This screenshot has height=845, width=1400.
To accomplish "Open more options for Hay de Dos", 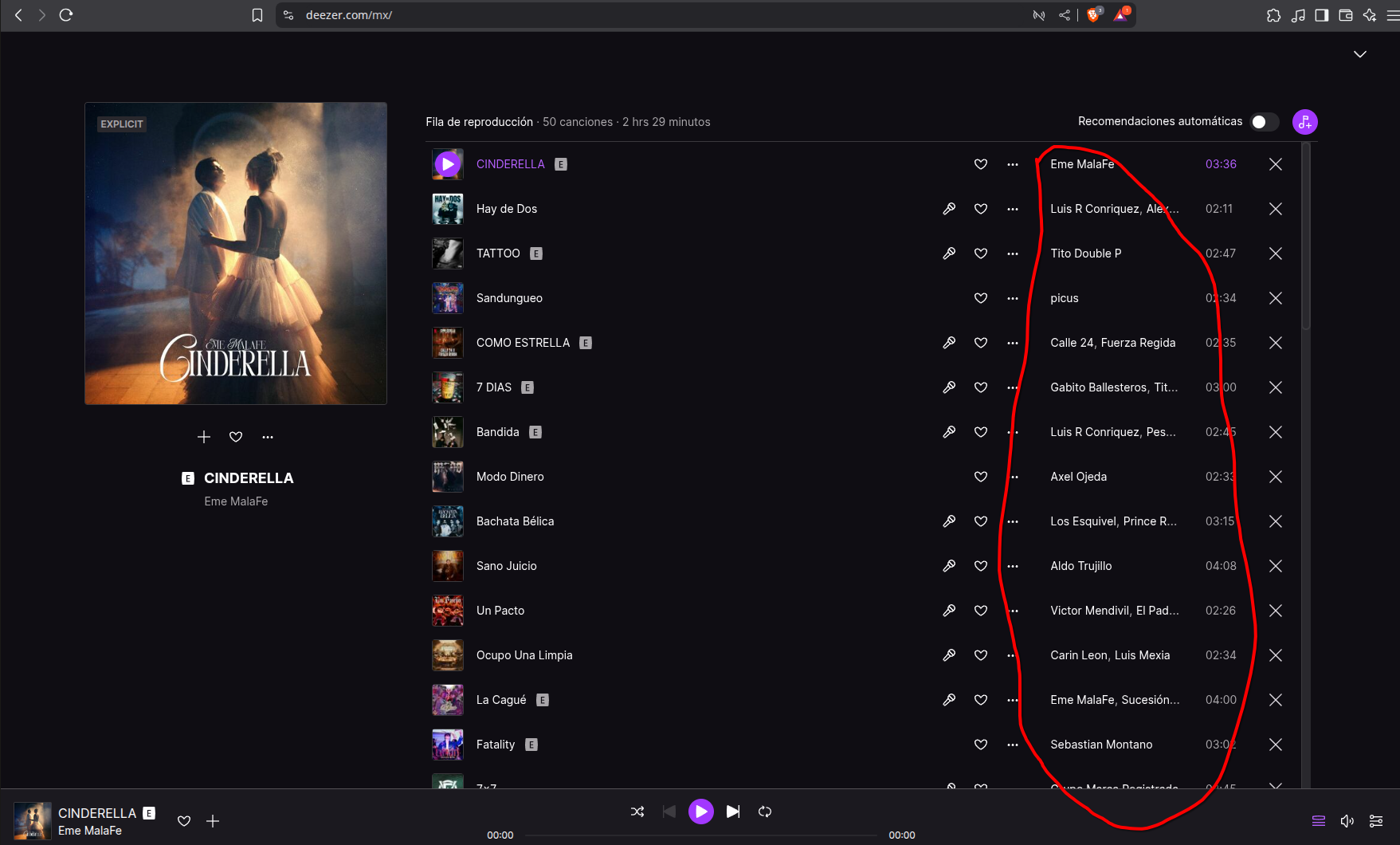I will click(x=1013, y=209).
